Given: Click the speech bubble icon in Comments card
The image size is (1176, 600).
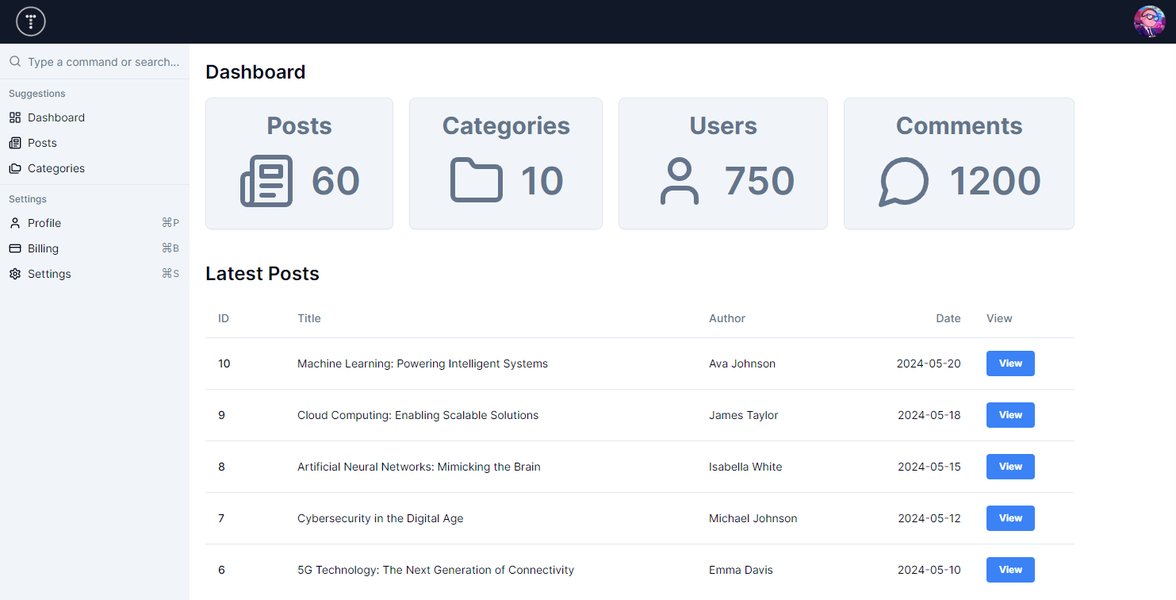Looking at the screenshot, I should [x=904, y=181].
